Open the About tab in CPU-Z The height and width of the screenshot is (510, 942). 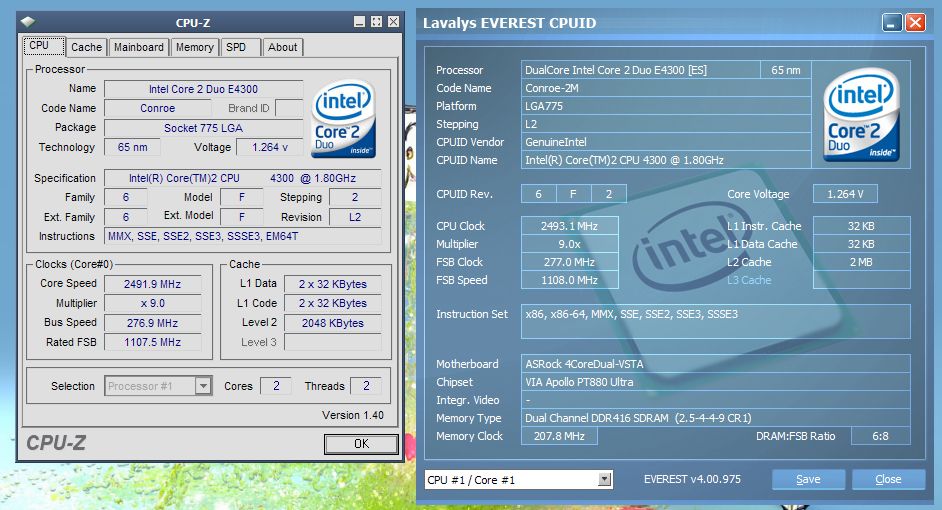(283, 47)
